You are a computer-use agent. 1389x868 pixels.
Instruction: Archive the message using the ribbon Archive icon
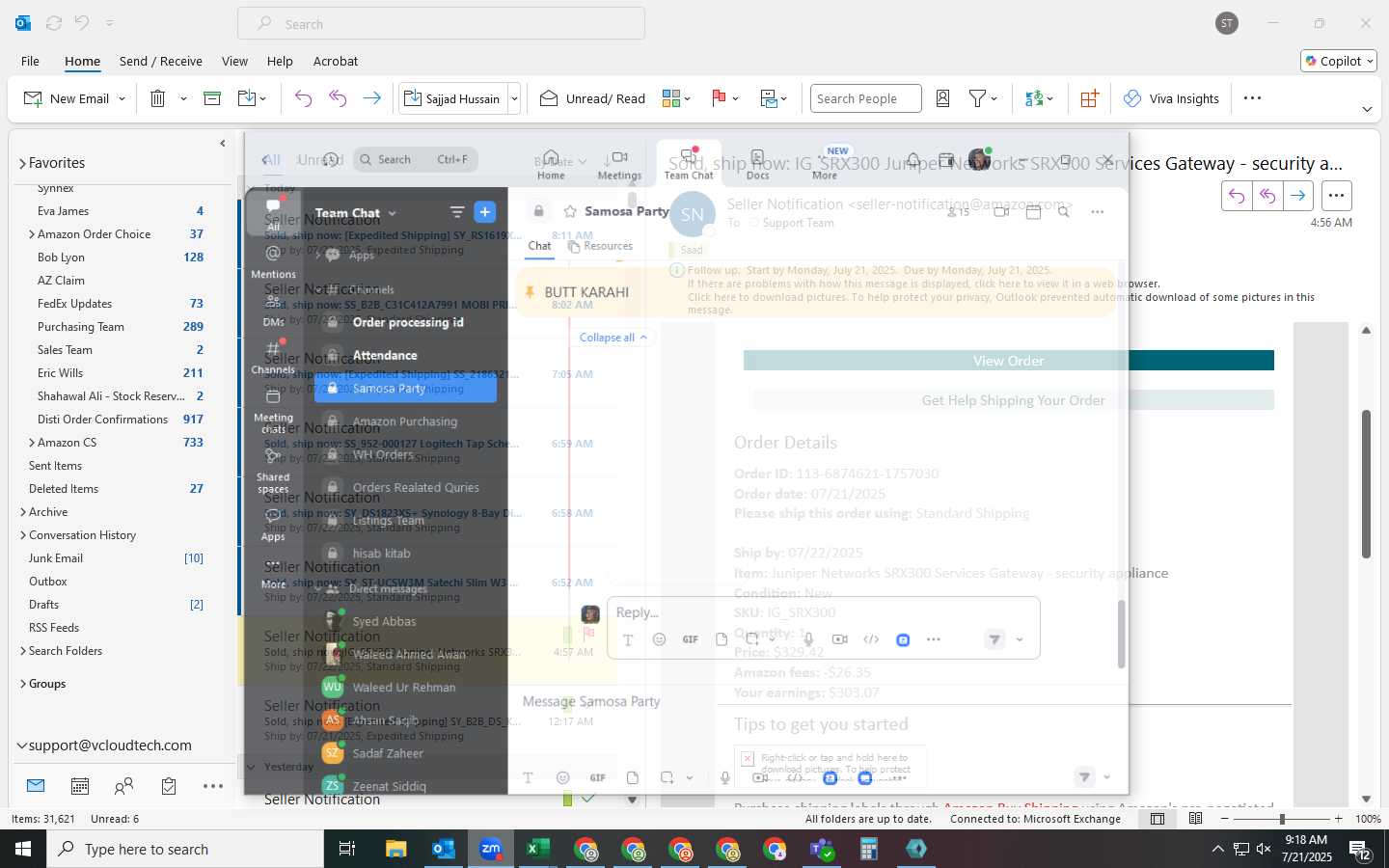pyautogui.click(x=212, y=98)
